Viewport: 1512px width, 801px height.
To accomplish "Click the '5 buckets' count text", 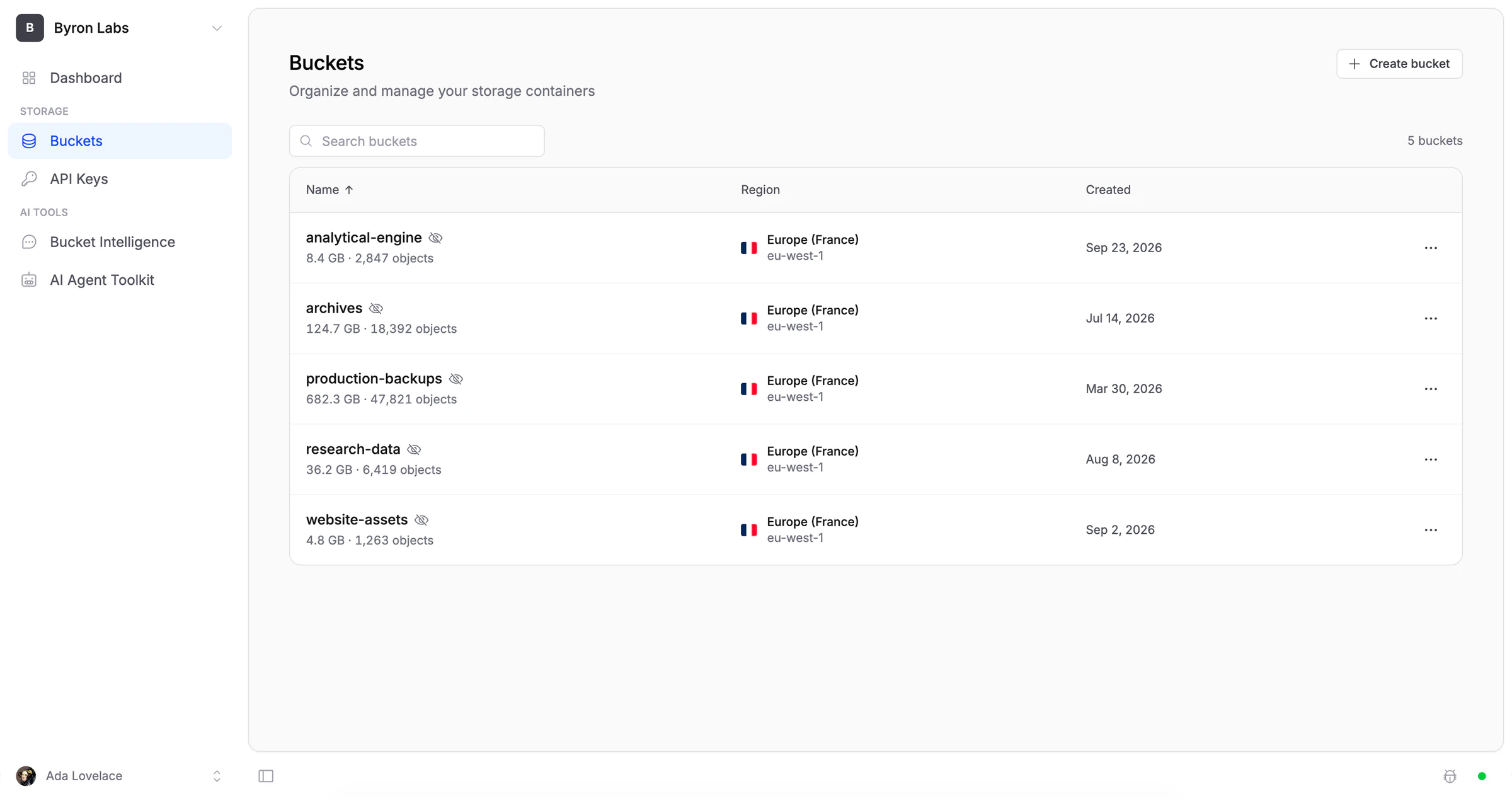I will click(1435, 141).
